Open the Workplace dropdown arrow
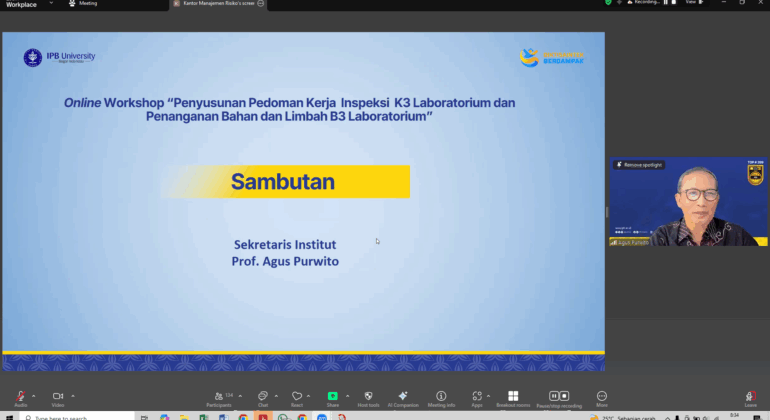The height and width of the screenshot is (420, 770). click(51, 3)
